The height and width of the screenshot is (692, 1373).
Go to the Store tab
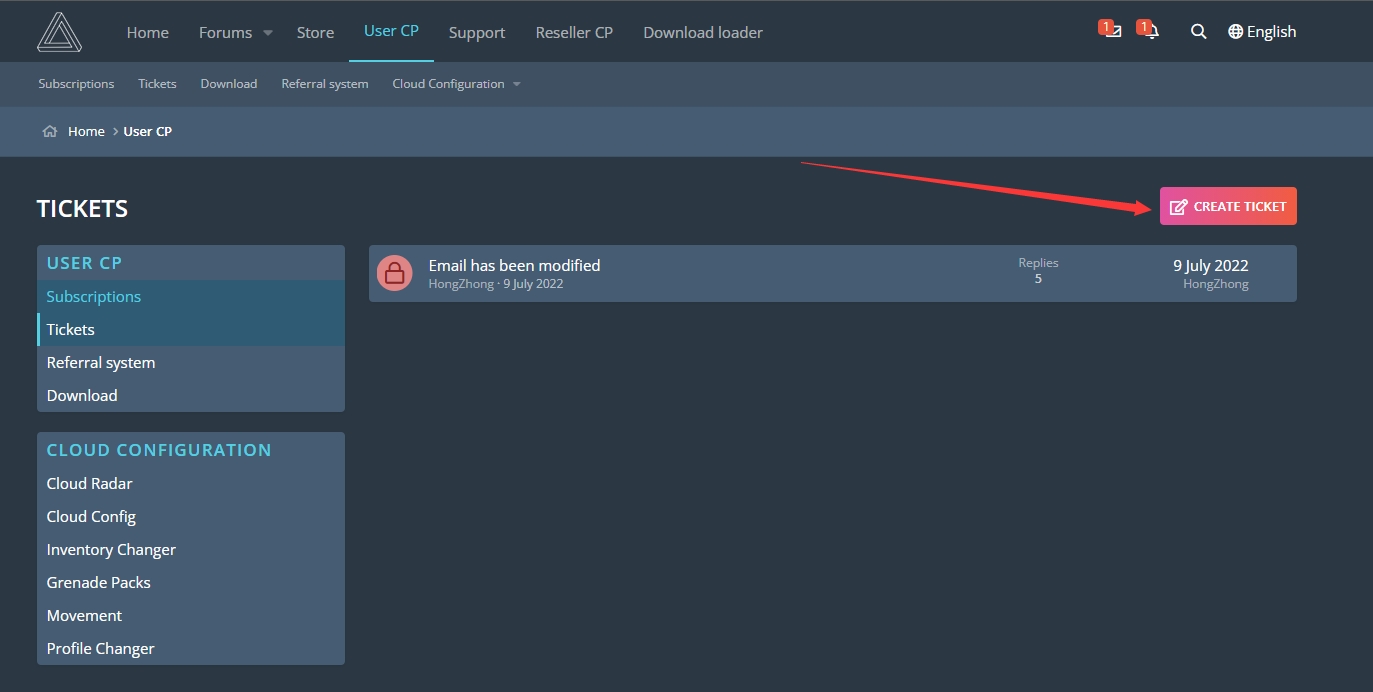click(315, 33)
